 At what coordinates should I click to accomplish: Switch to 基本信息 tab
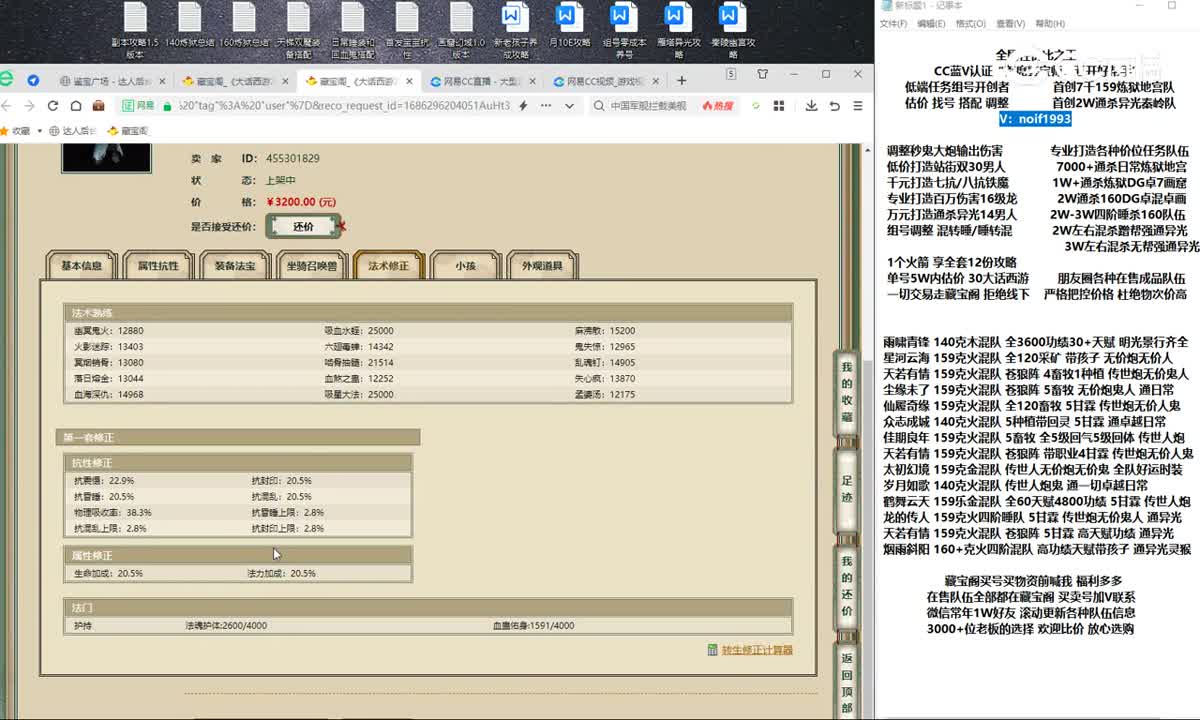pos(81,266)
